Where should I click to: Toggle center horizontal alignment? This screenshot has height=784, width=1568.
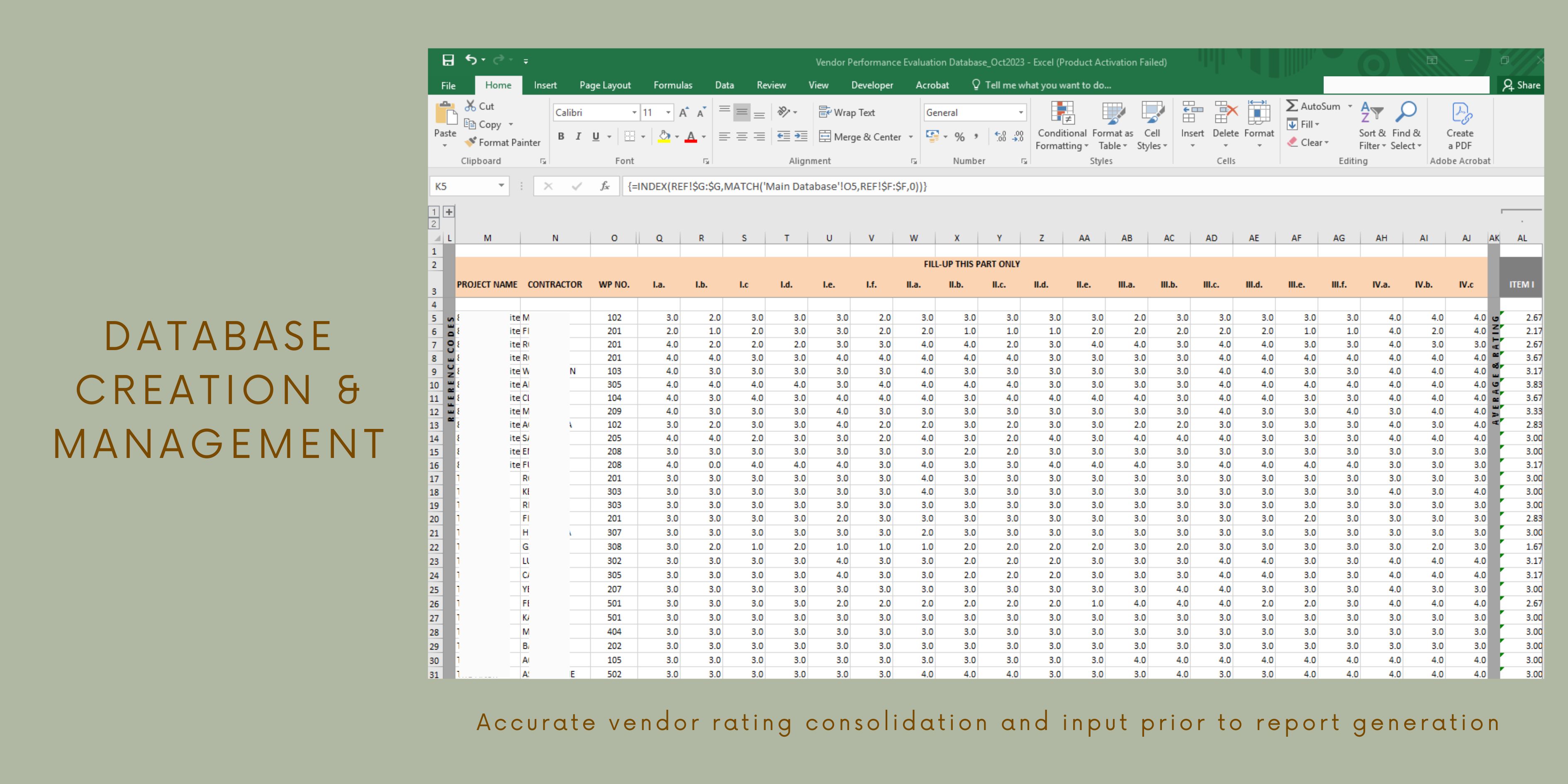click(x=741, y=137)
